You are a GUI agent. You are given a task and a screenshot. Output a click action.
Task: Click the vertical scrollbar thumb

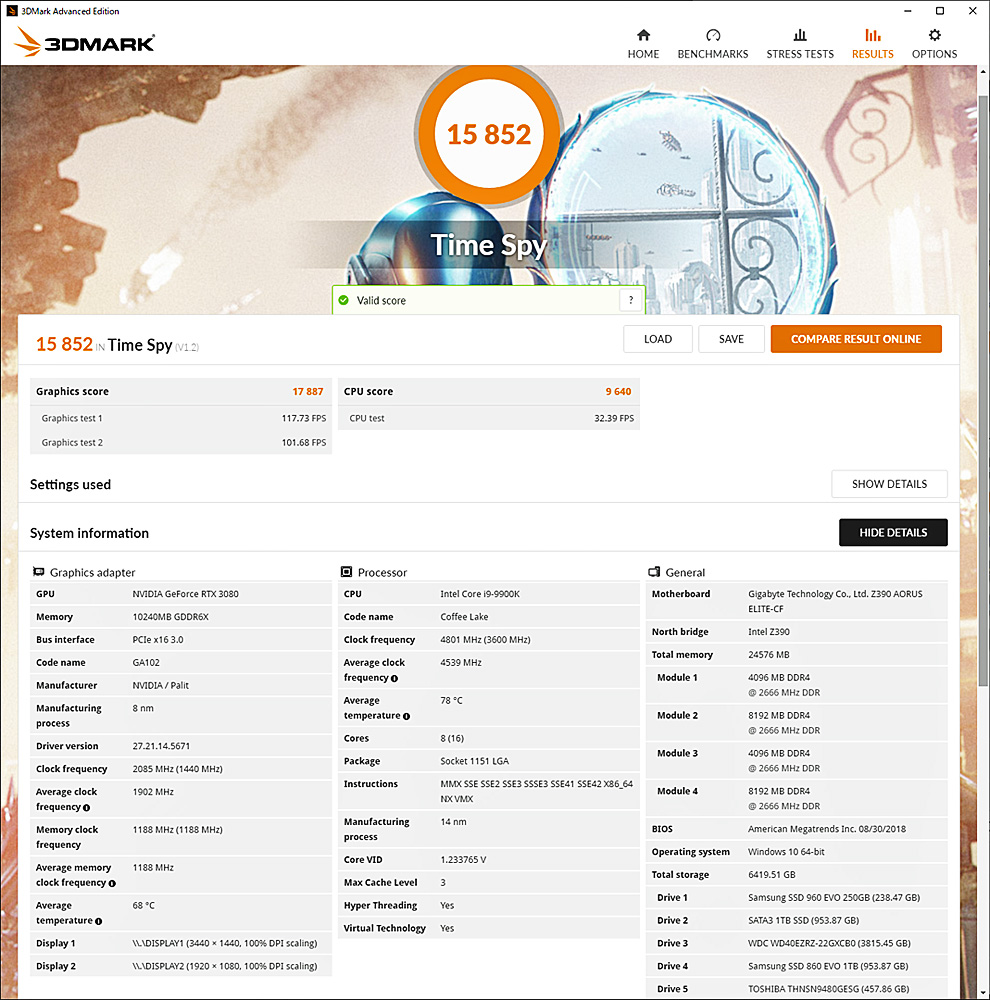click(983, 389)
